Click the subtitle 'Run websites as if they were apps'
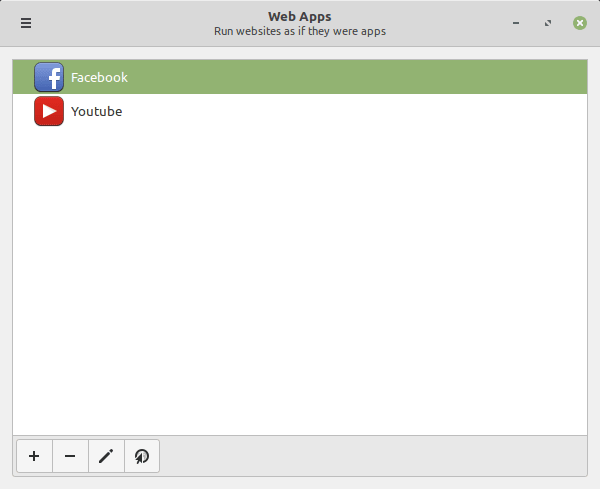600x489 pixels. 300,31
